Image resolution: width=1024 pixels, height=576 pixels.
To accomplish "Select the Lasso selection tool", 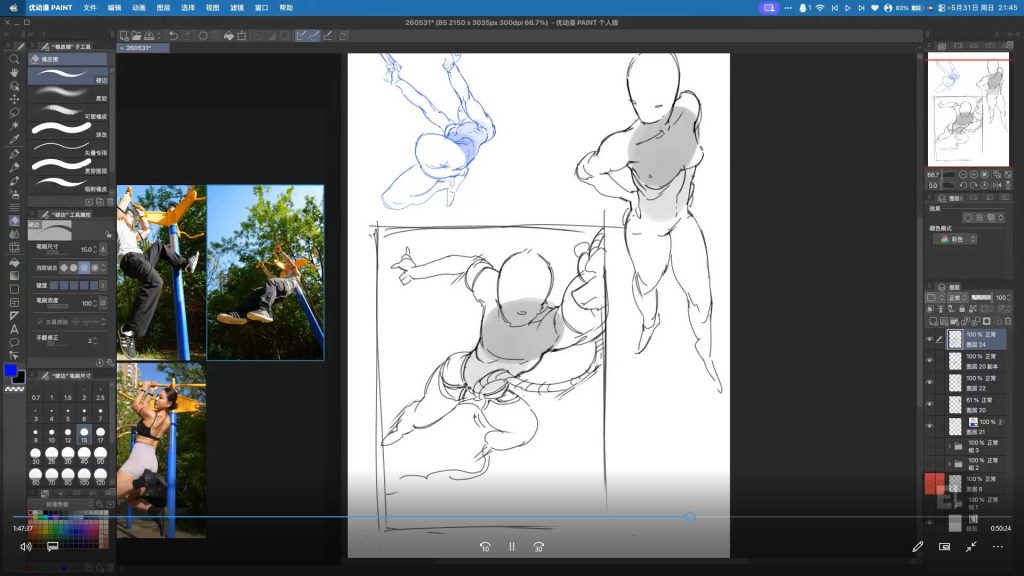I will pos(14,112).
